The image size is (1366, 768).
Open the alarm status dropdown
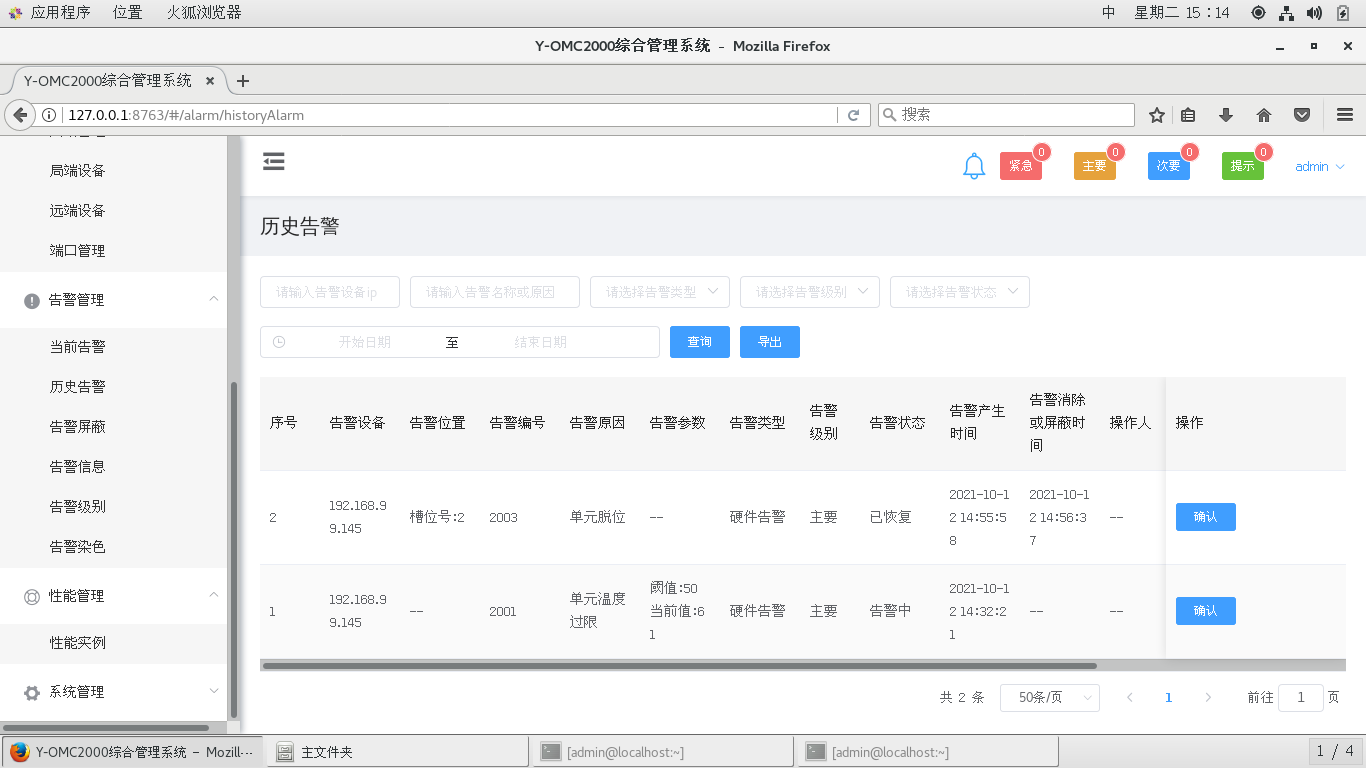point(960,292)
